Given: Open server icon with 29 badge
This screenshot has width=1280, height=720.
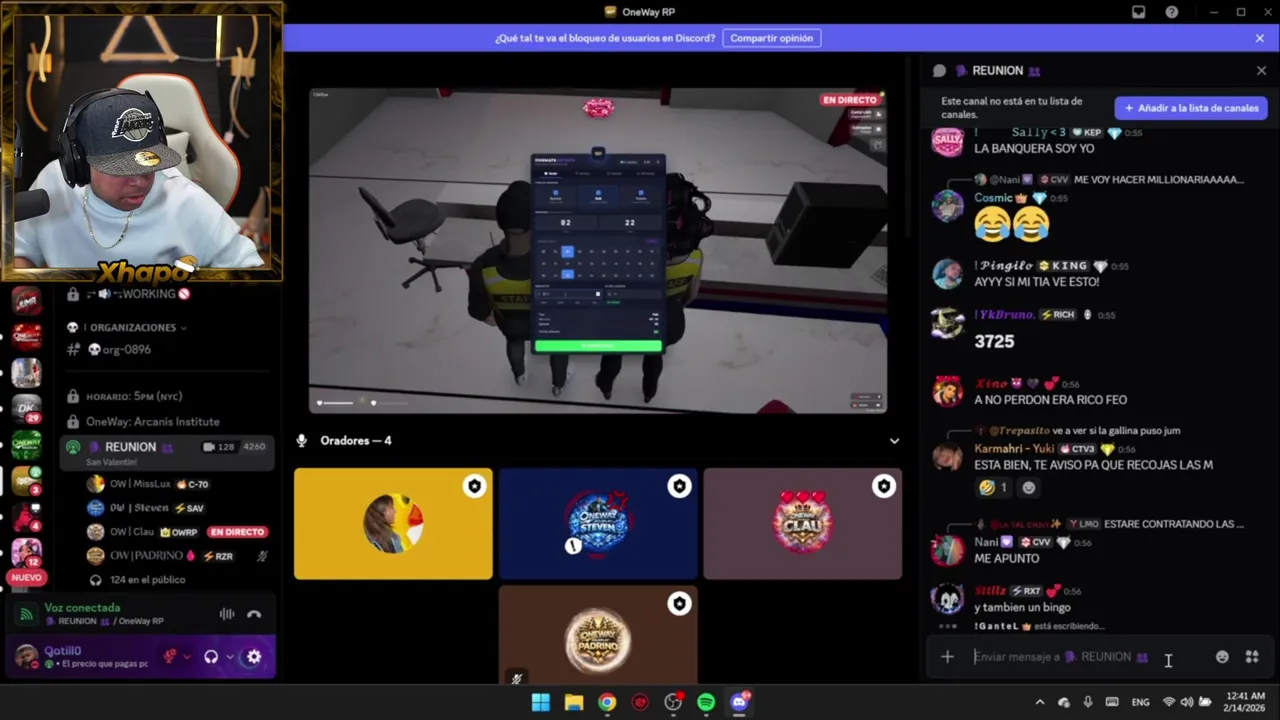Looking at the screenshot, I should coord(27,408).
